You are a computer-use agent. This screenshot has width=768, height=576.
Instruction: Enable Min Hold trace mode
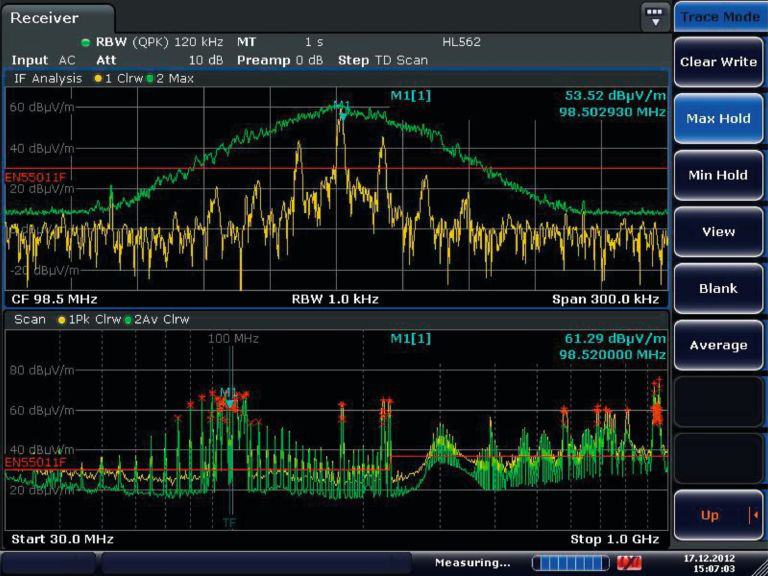718,175
